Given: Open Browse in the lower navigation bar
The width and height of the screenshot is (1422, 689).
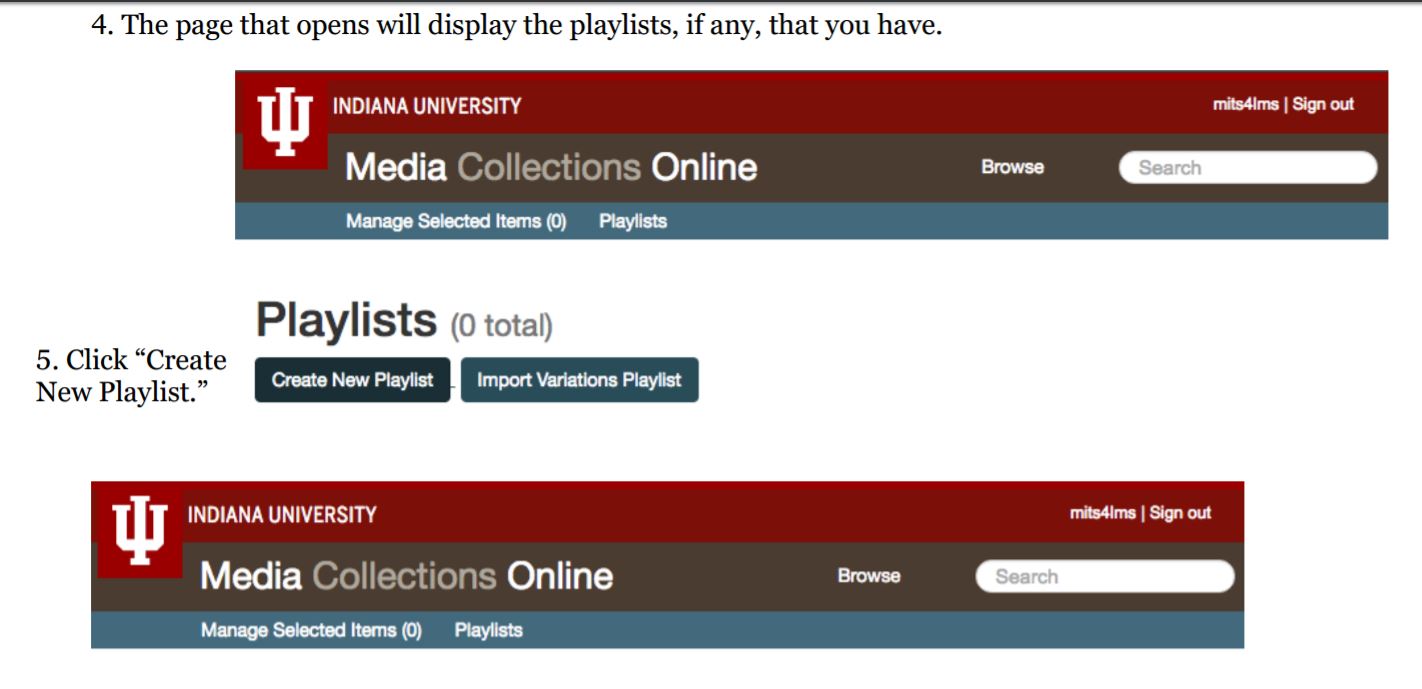Looking at the screenshot, I should pyautogui.click(x=868, y=575).
